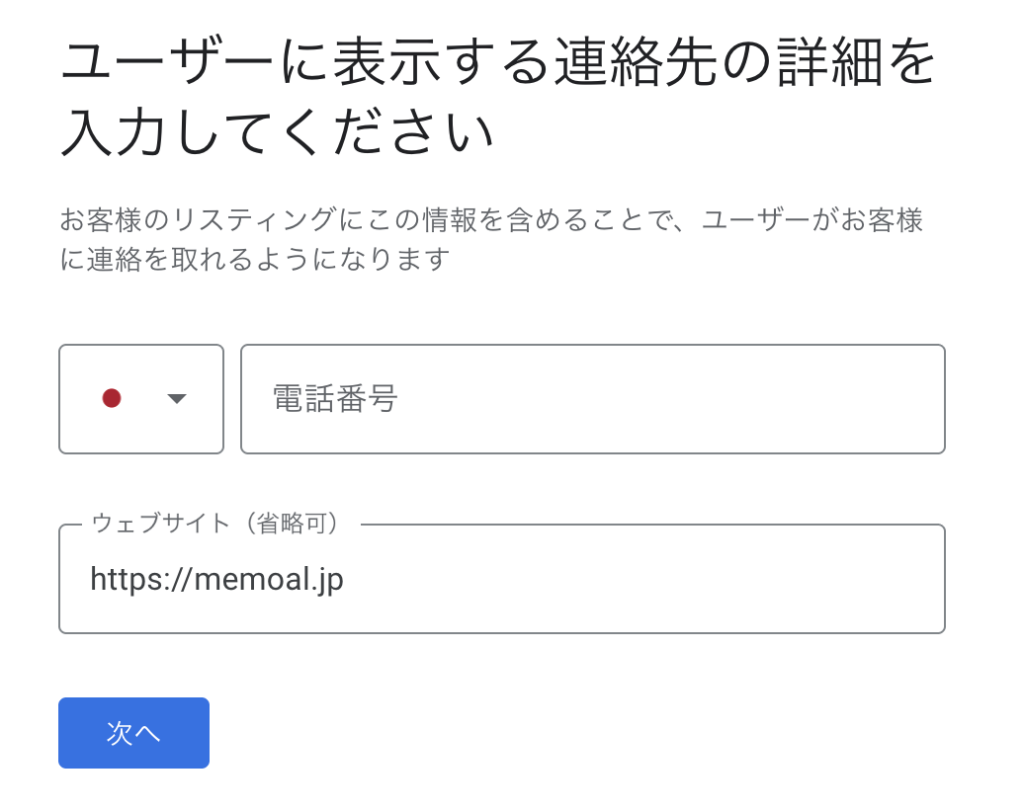The height and width of the screenshot is (812, 1024).
Task: Open the country code dropdown arrow
Action: [x=177, y=398]
